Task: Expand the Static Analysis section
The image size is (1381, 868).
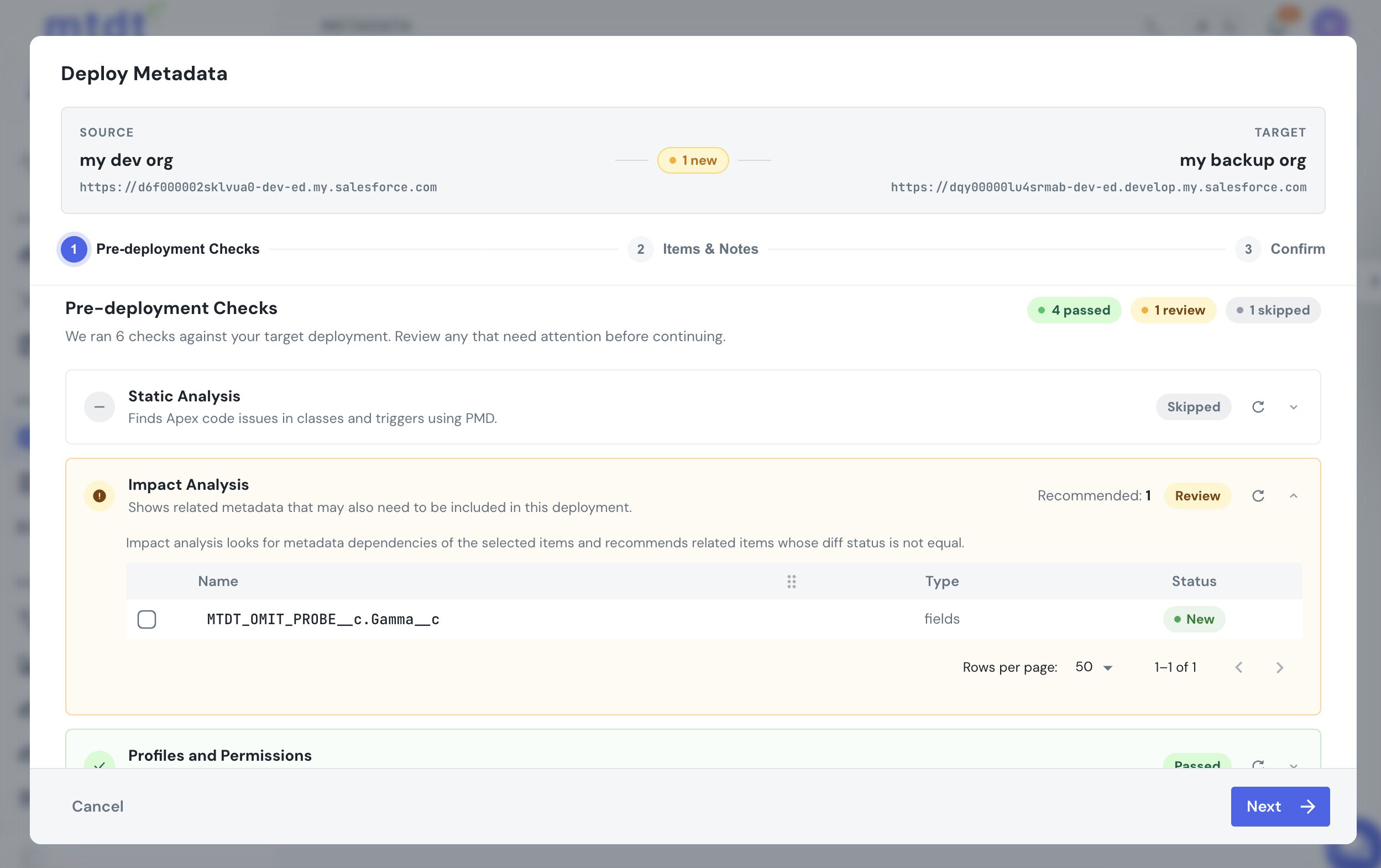Action: [x=1293, y=407]
